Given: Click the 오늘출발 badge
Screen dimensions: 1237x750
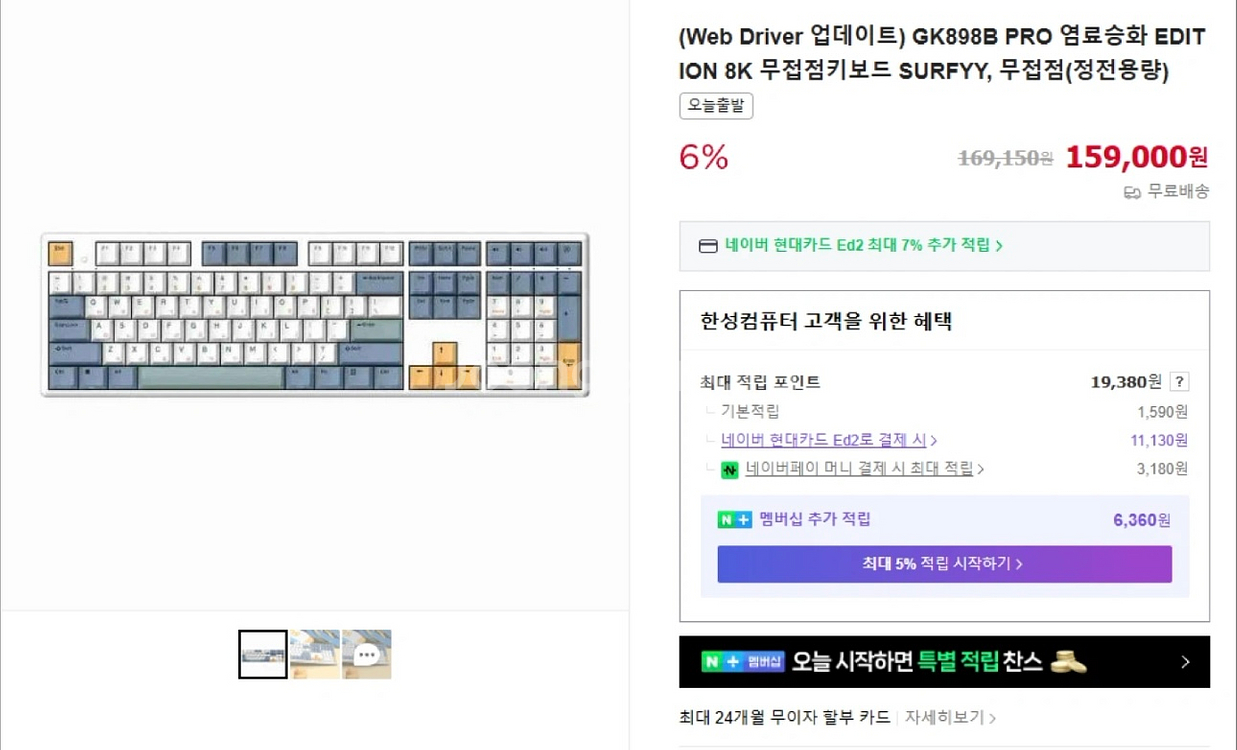Looking at the screenshot, I should (x=715, y=106).
